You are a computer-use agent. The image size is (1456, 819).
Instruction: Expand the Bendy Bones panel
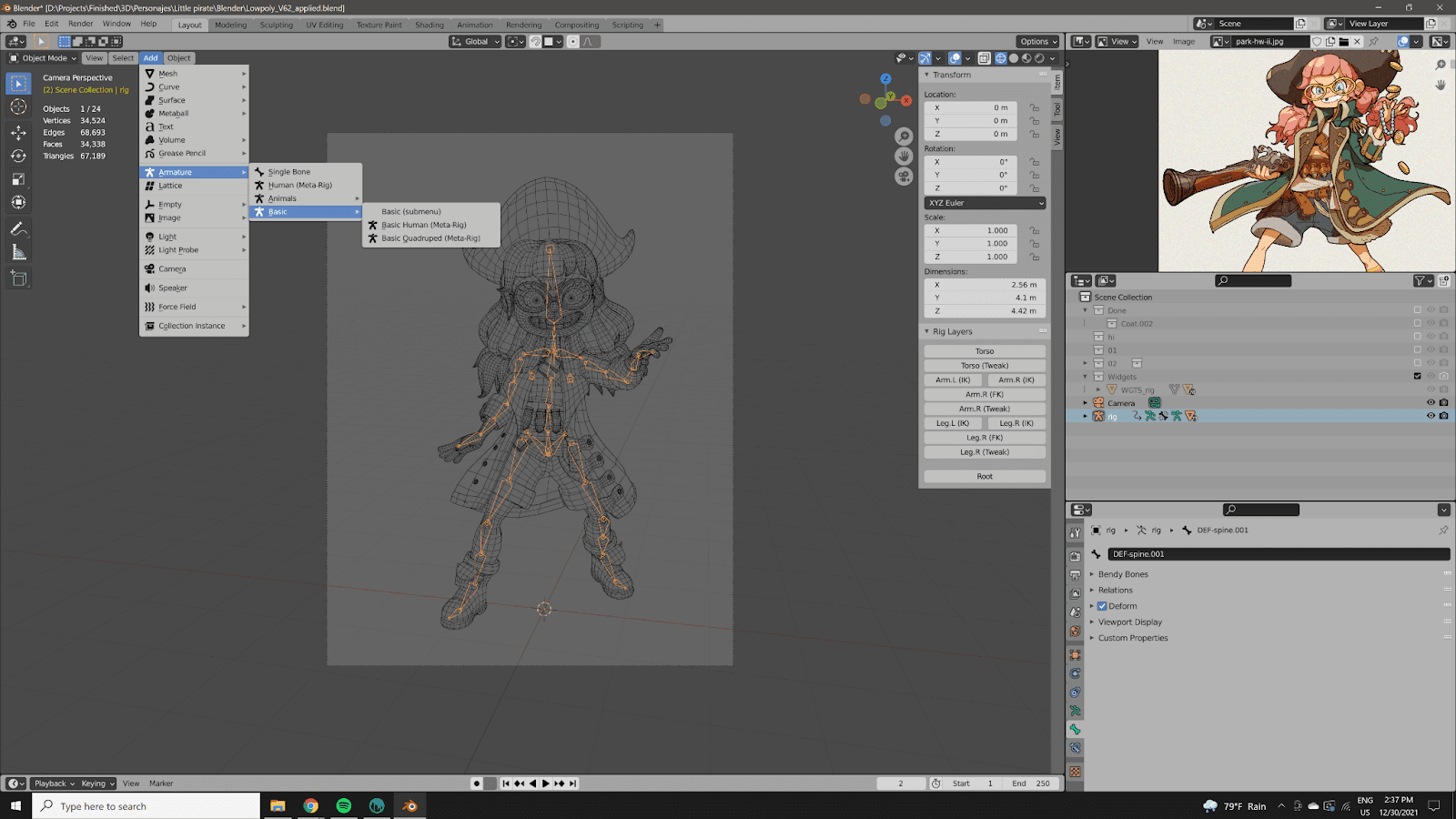click(x=1123, y=574)
